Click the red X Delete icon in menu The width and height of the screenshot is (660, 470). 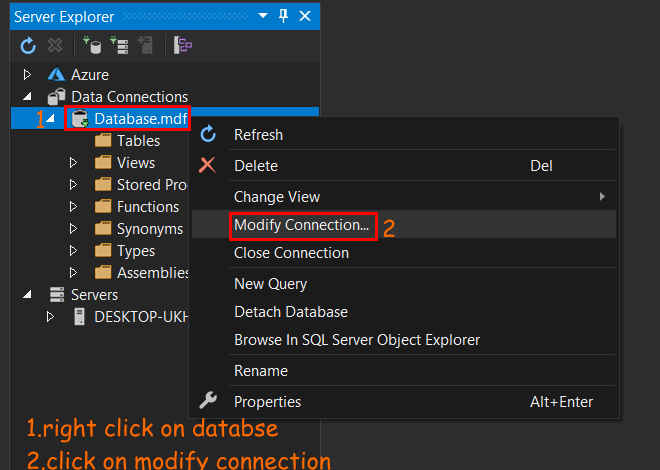(208, 165)
